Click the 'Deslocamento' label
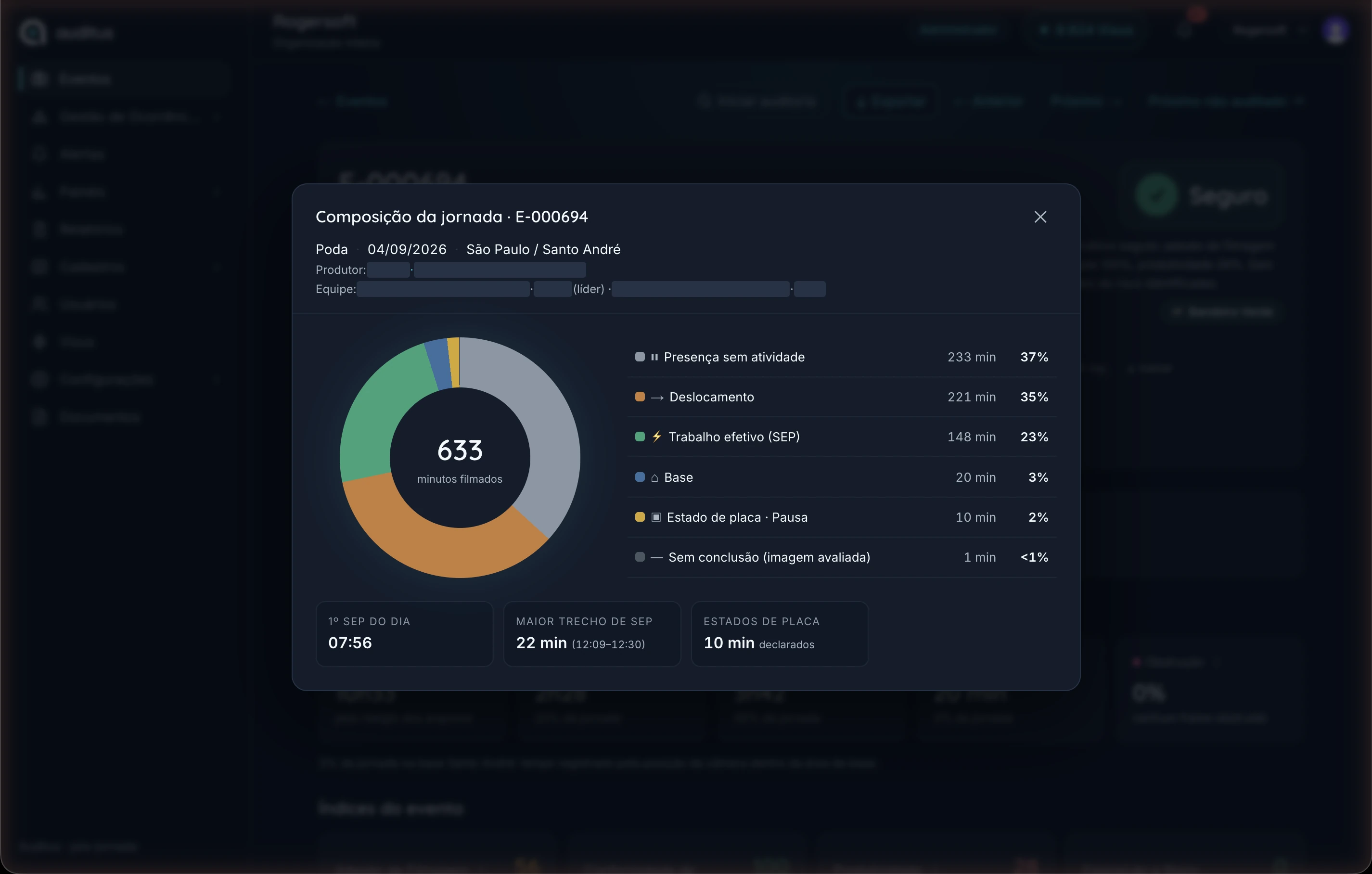This screenshot has width=1372, height=874. [x=712, y=397]
